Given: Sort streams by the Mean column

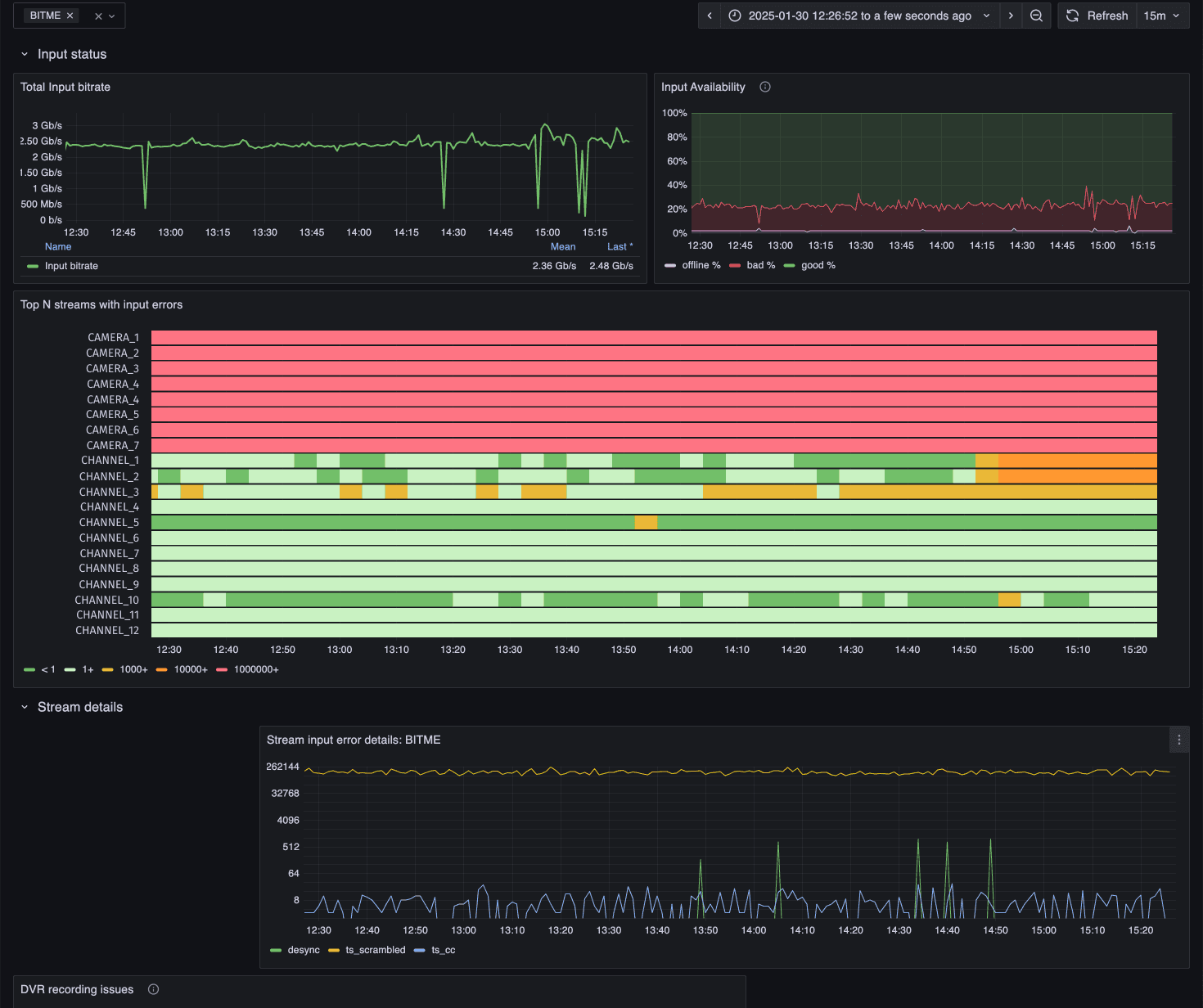Looking at the screenshot, I should tap(562, 246).
